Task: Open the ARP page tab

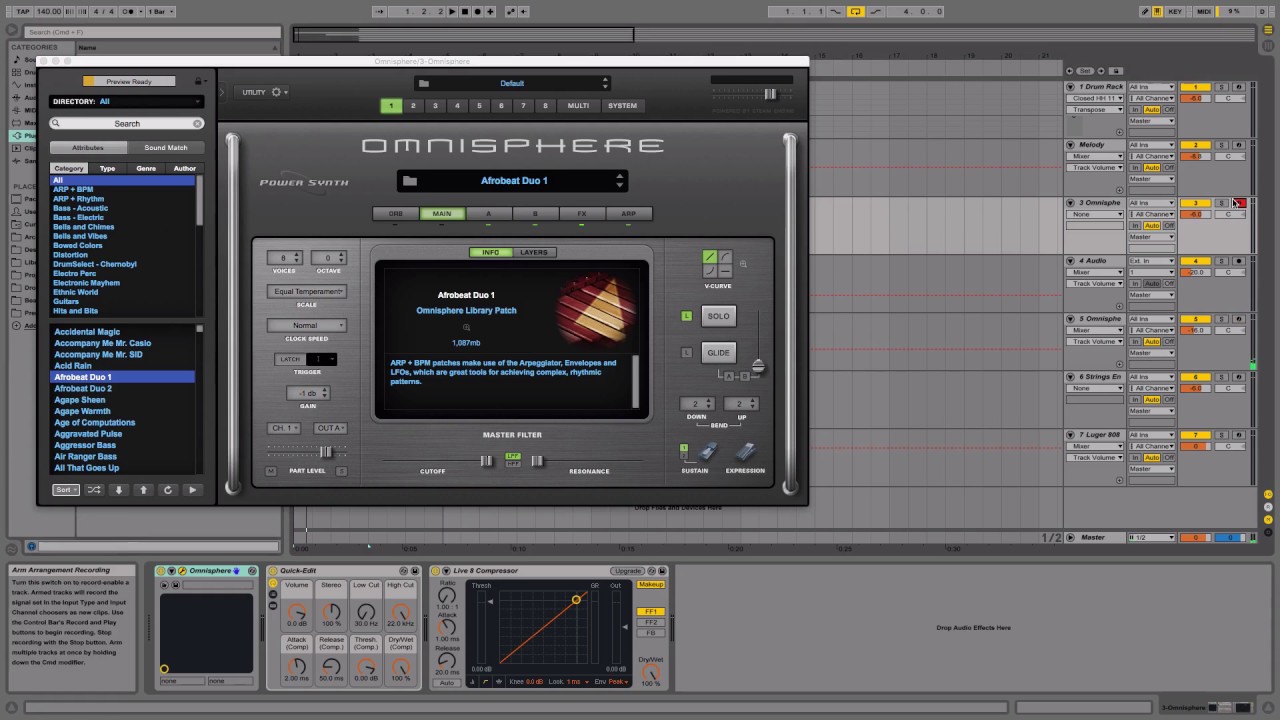Action: (629, 214)
